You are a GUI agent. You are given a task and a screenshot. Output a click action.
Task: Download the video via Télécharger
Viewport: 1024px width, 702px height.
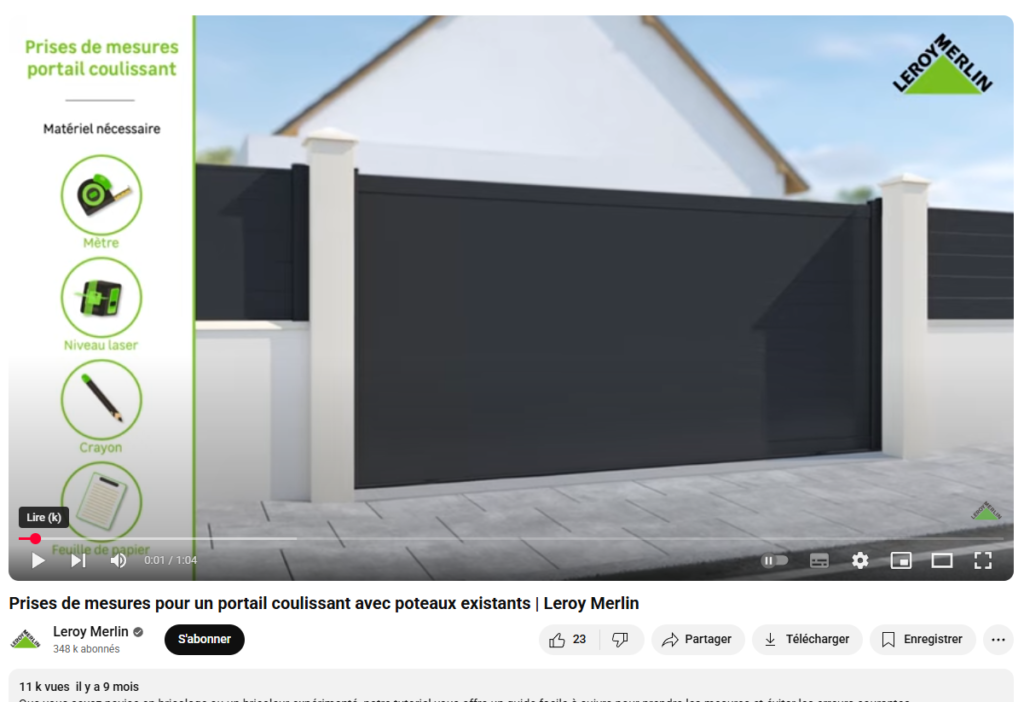(806, 640)
